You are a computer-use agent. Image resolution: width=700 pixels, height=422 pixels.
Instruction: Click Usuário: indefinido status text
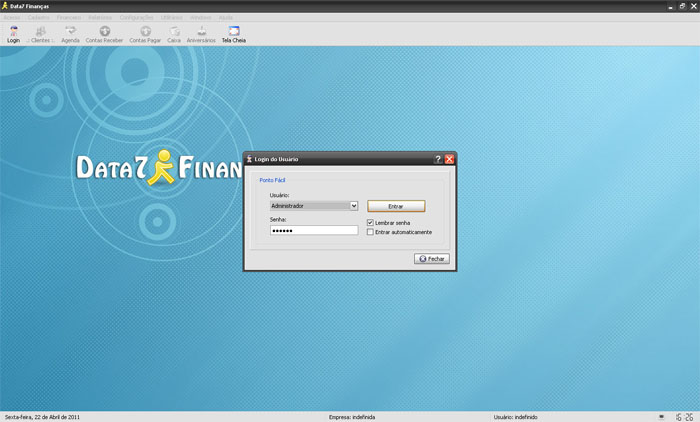pyautogui.click(x=515, y=417)
